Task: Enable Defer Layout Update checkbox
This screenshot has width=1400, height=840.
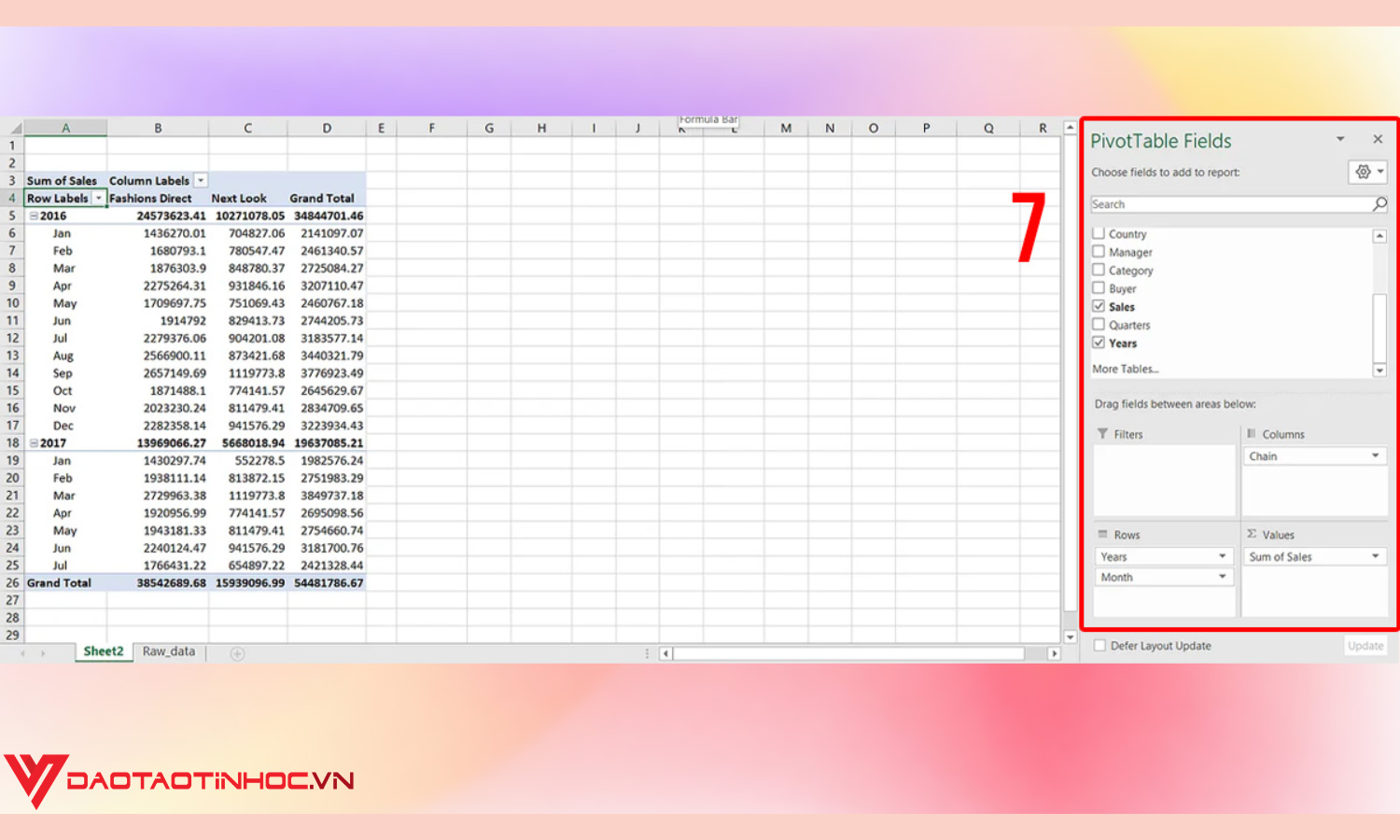Action: 1100,645
